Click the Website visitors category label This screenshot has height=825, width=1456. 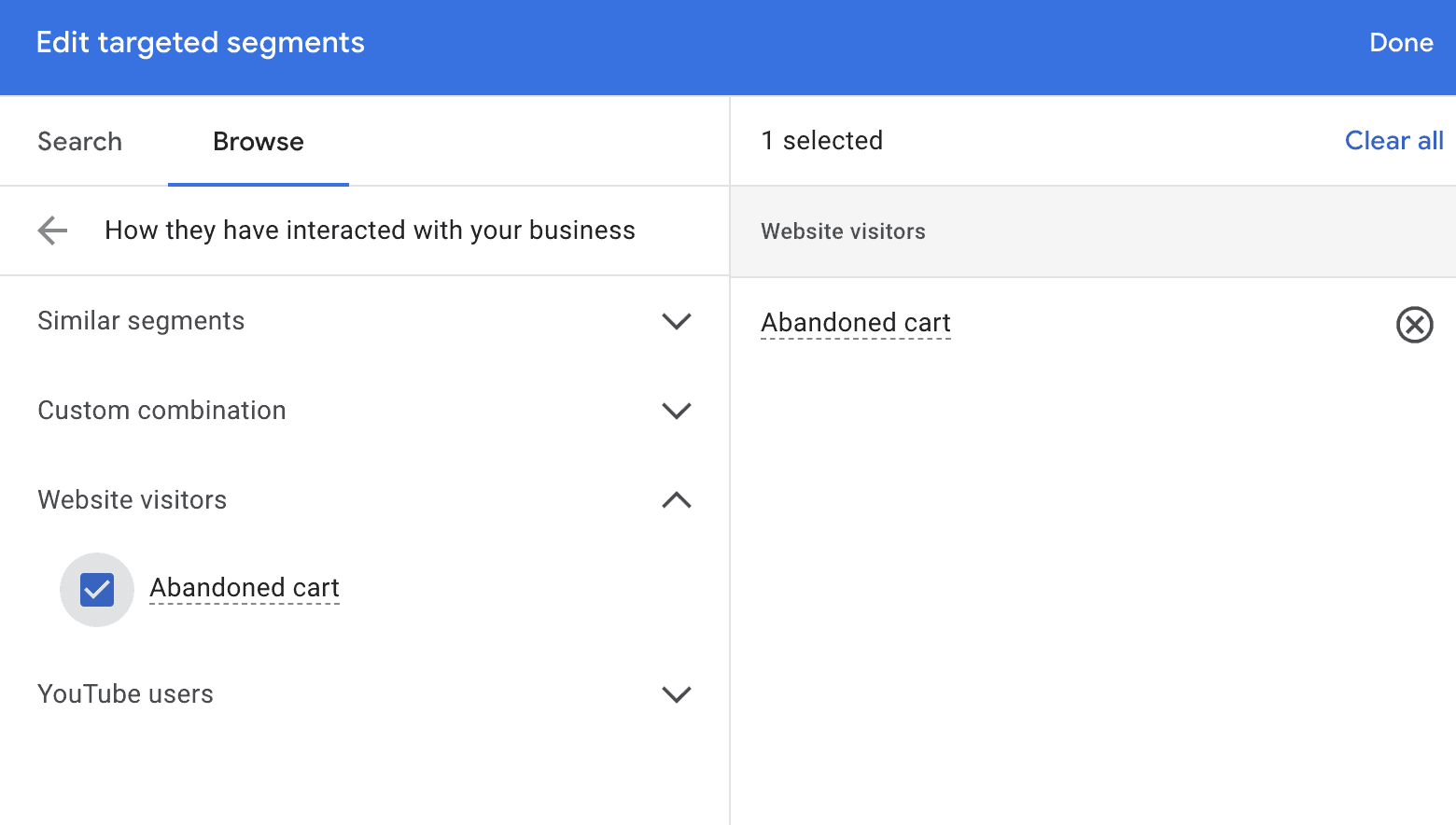pos(133,500)
